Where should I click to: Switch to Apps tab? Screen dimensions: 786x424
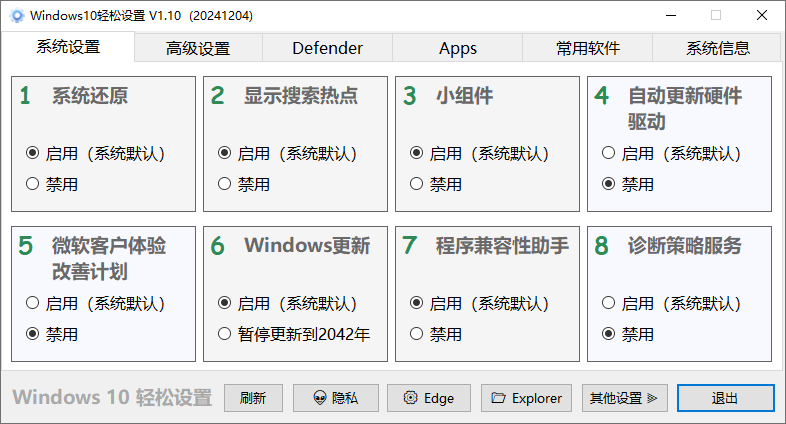458,48
